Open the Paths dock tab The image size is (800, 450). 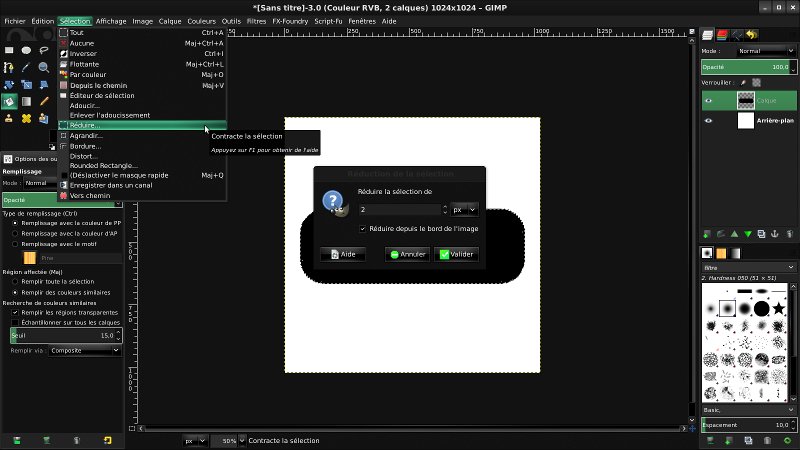(x=737, y=35)
